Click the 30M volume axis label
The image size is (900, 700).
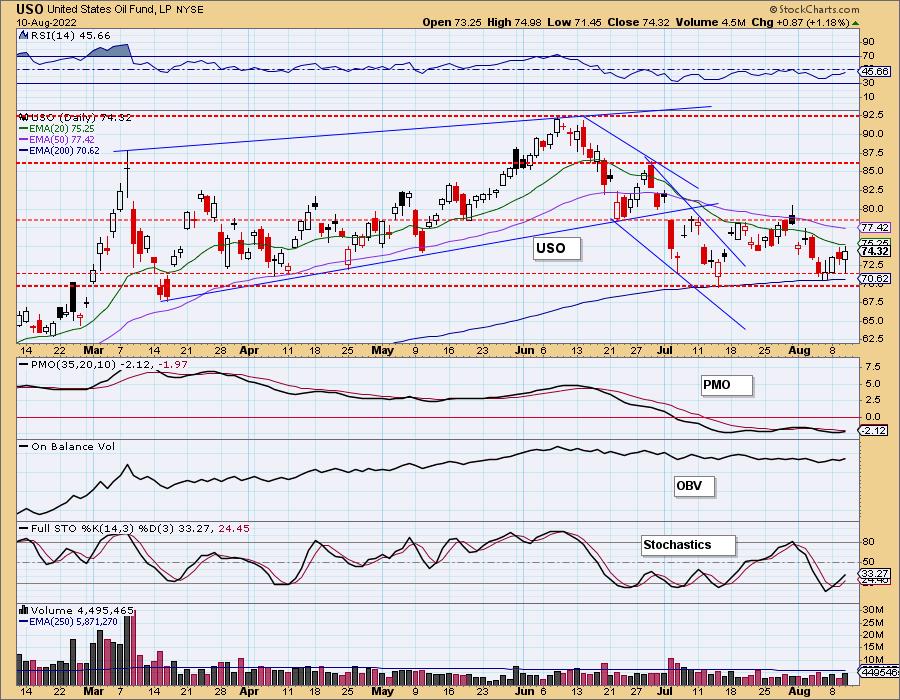coord(872,609)
